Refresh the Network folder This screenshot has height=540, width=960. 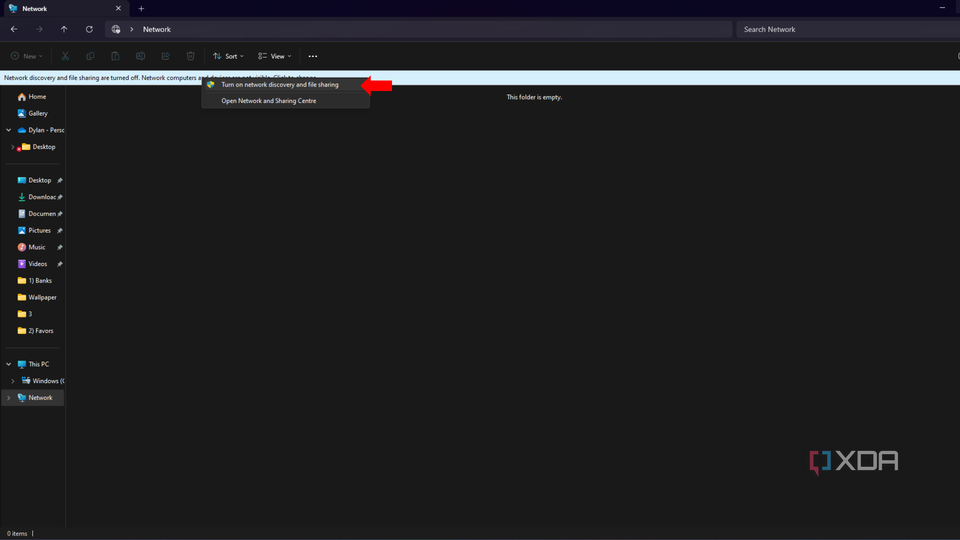click(x=89, y=29)
